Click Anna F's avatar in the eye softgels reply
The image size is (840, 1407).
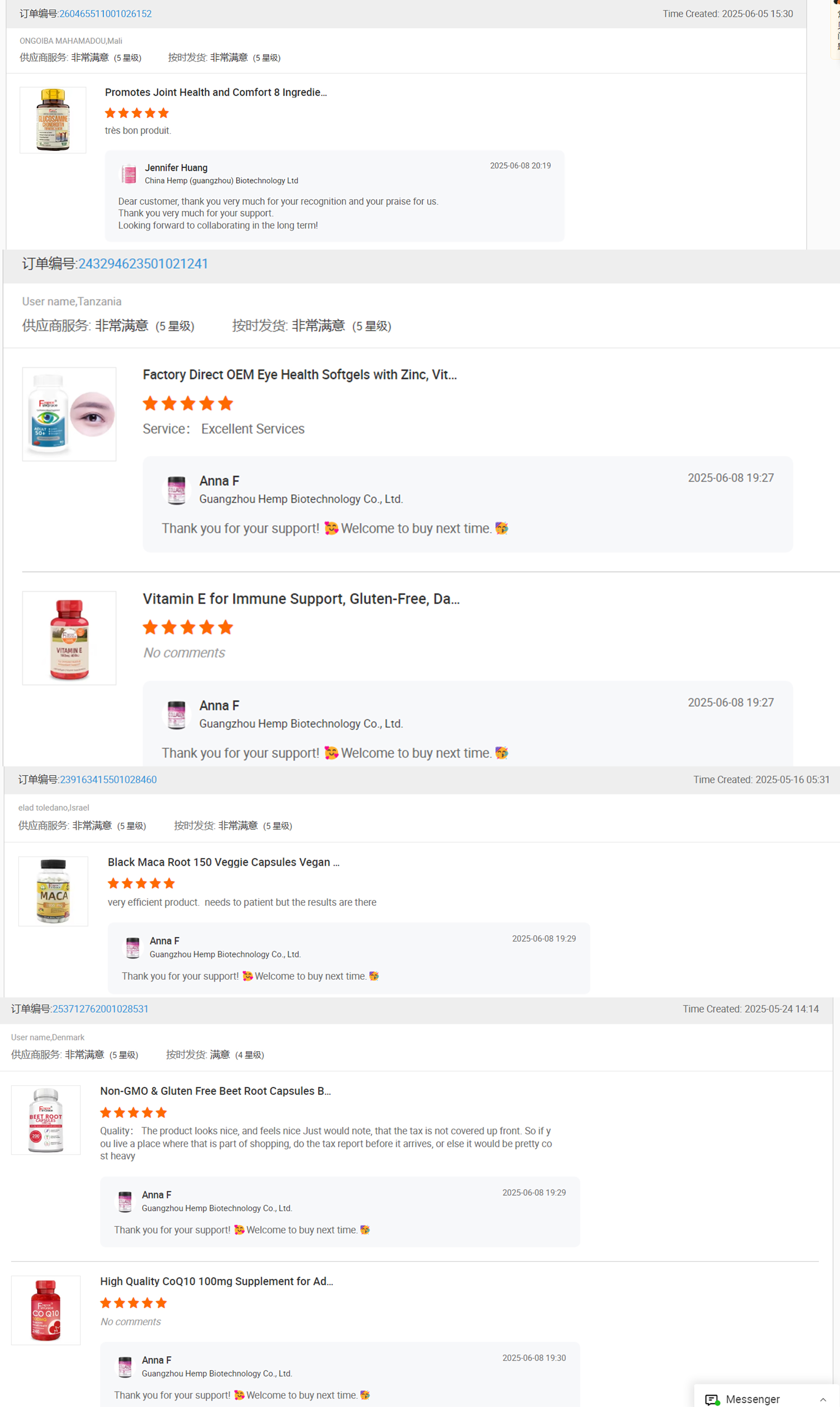click(x=176, y=489)
